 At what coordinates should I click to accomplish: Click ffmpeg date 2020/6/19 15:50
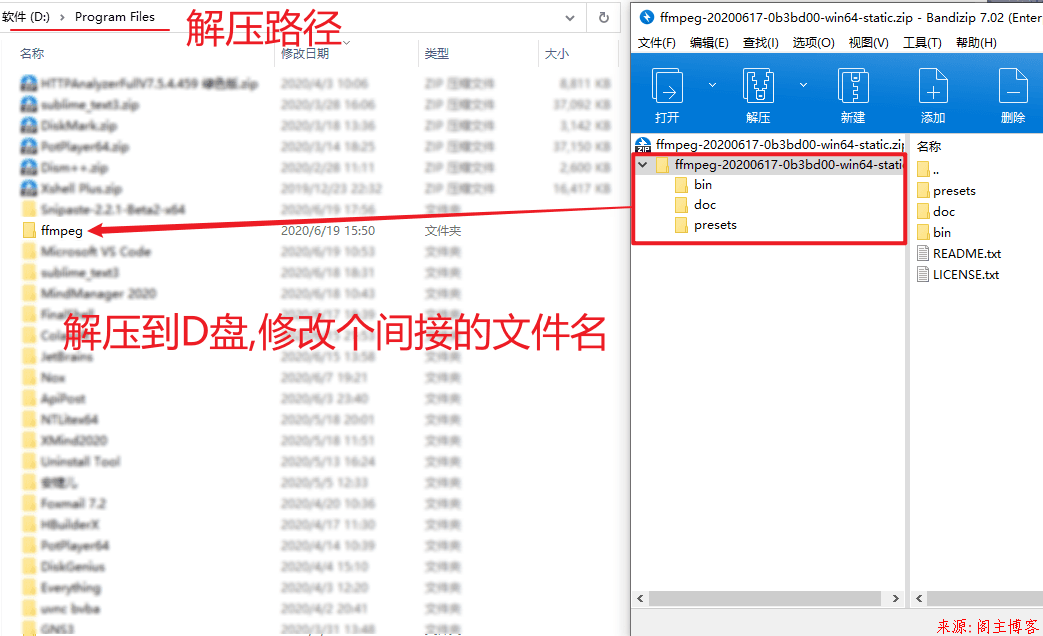(328, 230)
